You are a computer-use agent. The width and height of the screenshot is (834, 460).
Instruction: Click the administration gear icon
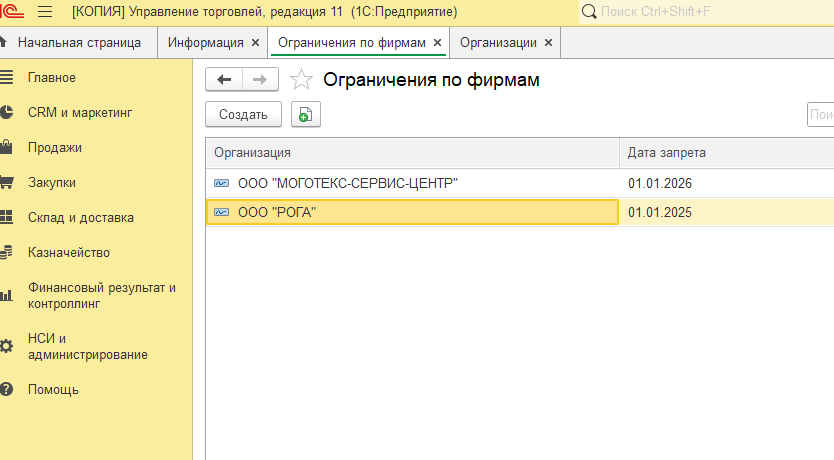coord(6,346)
